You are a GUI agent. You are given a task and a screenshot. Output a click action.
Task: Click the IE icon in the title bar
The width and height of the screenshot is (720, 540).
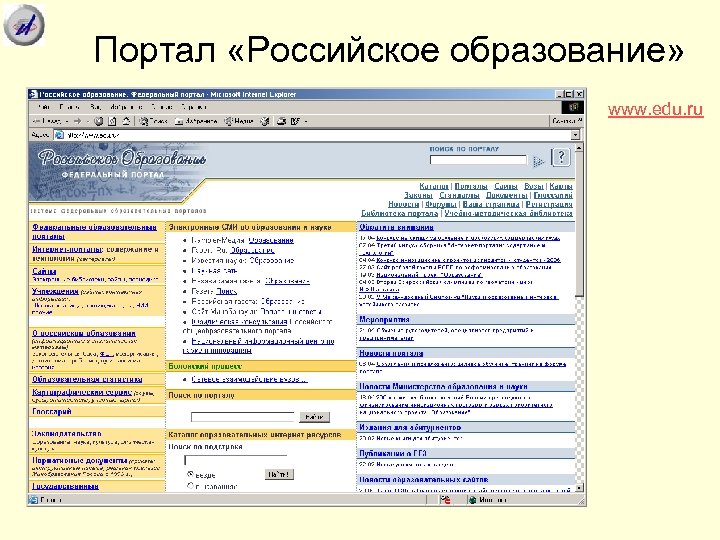(x=33, y=94)
